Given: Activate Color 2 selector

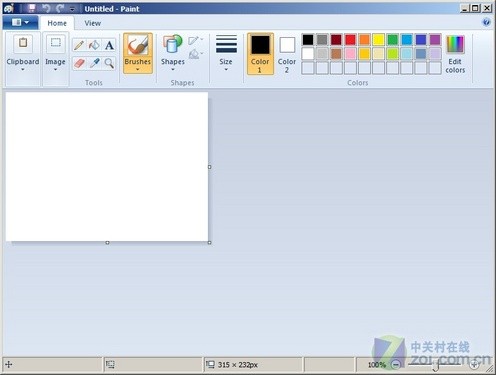Looking at the screenshot, I should pyautogui.click(x=287, y=53).
